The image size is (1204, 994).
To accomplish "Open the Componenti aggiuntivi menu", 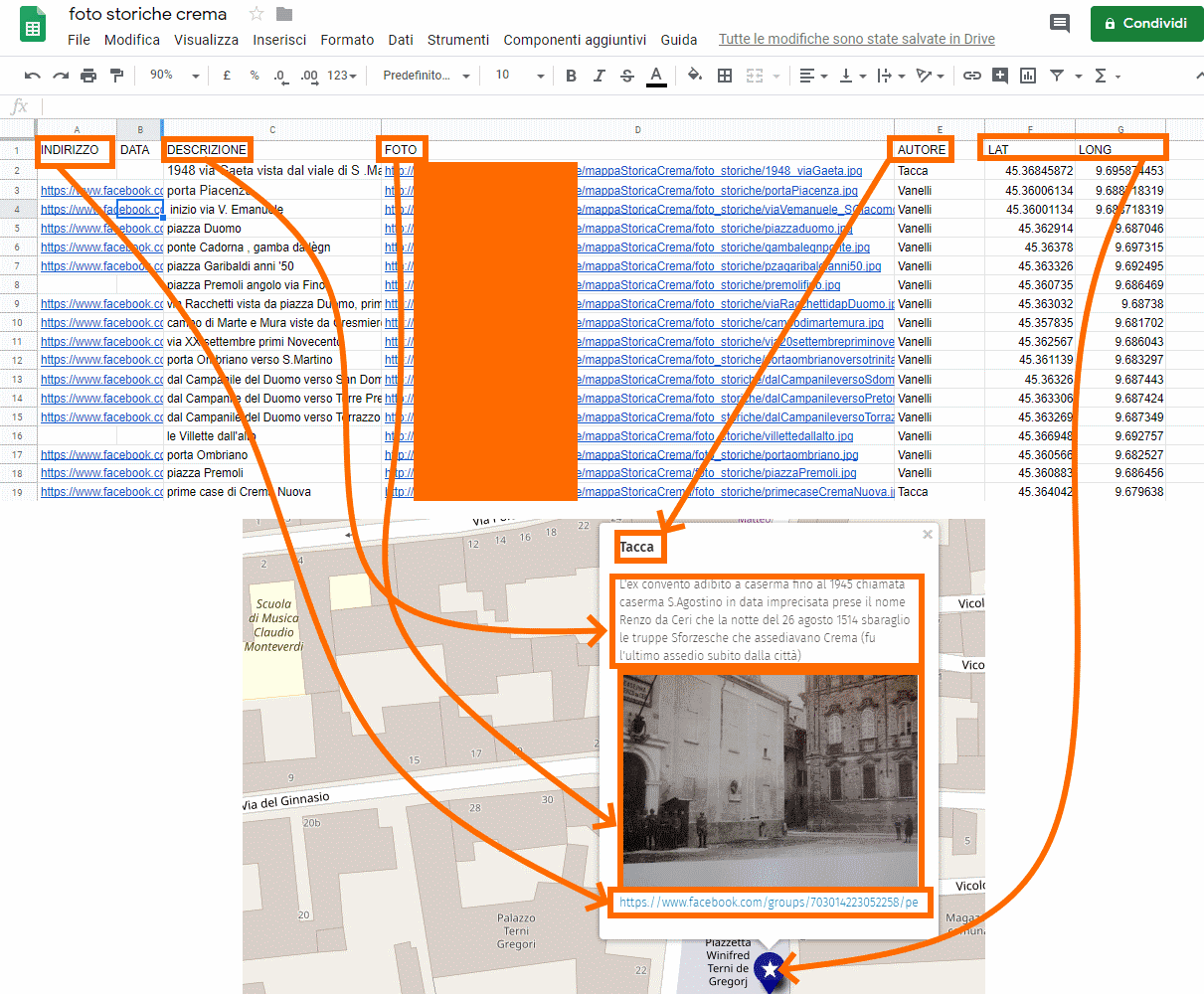I will (x=575, y=40).
